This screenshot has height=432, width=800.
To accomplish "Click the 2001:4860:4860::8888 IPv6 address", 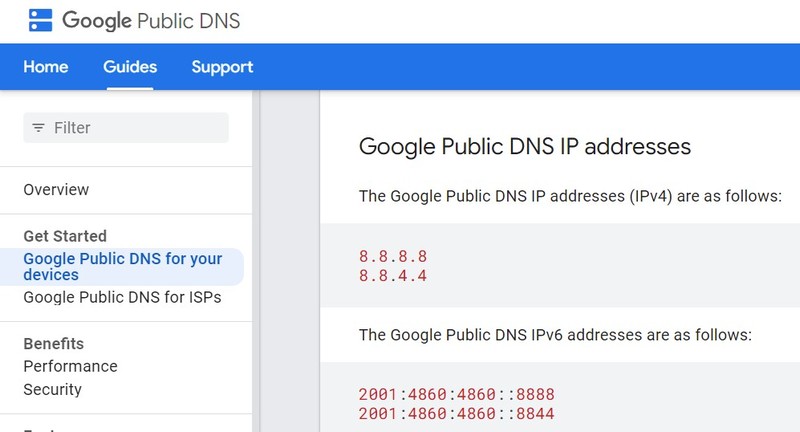I will (x=456, y=394).
